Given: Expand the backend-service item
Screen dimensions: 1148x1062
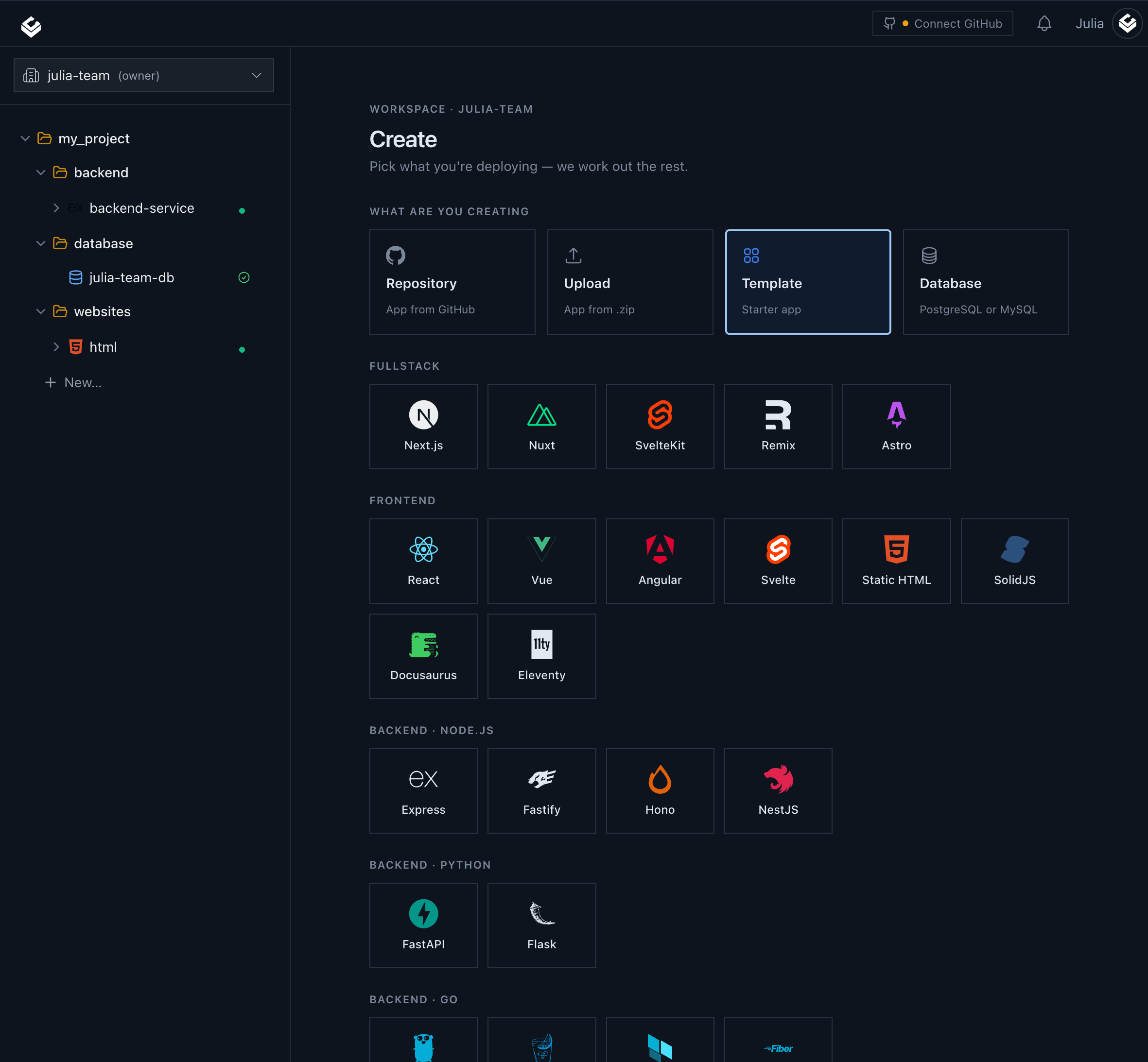Looking at the screenshot, I should [x=56, y=208].
